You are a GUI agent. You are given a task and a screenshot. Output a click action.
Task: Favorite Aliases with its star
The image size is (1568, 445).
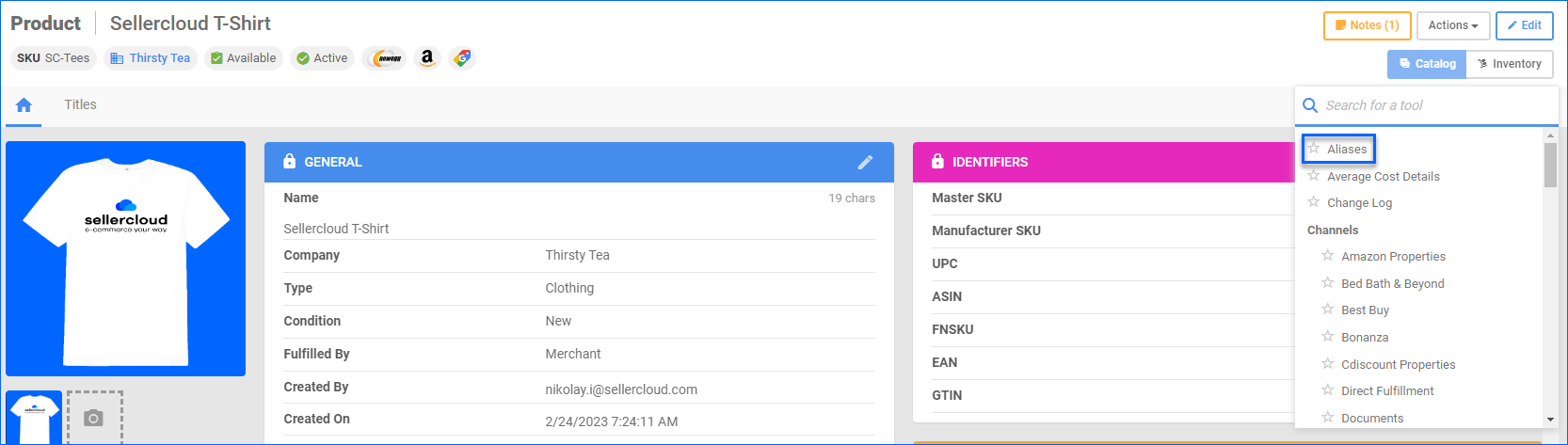pyautogui.click(x=1314, y=149)
